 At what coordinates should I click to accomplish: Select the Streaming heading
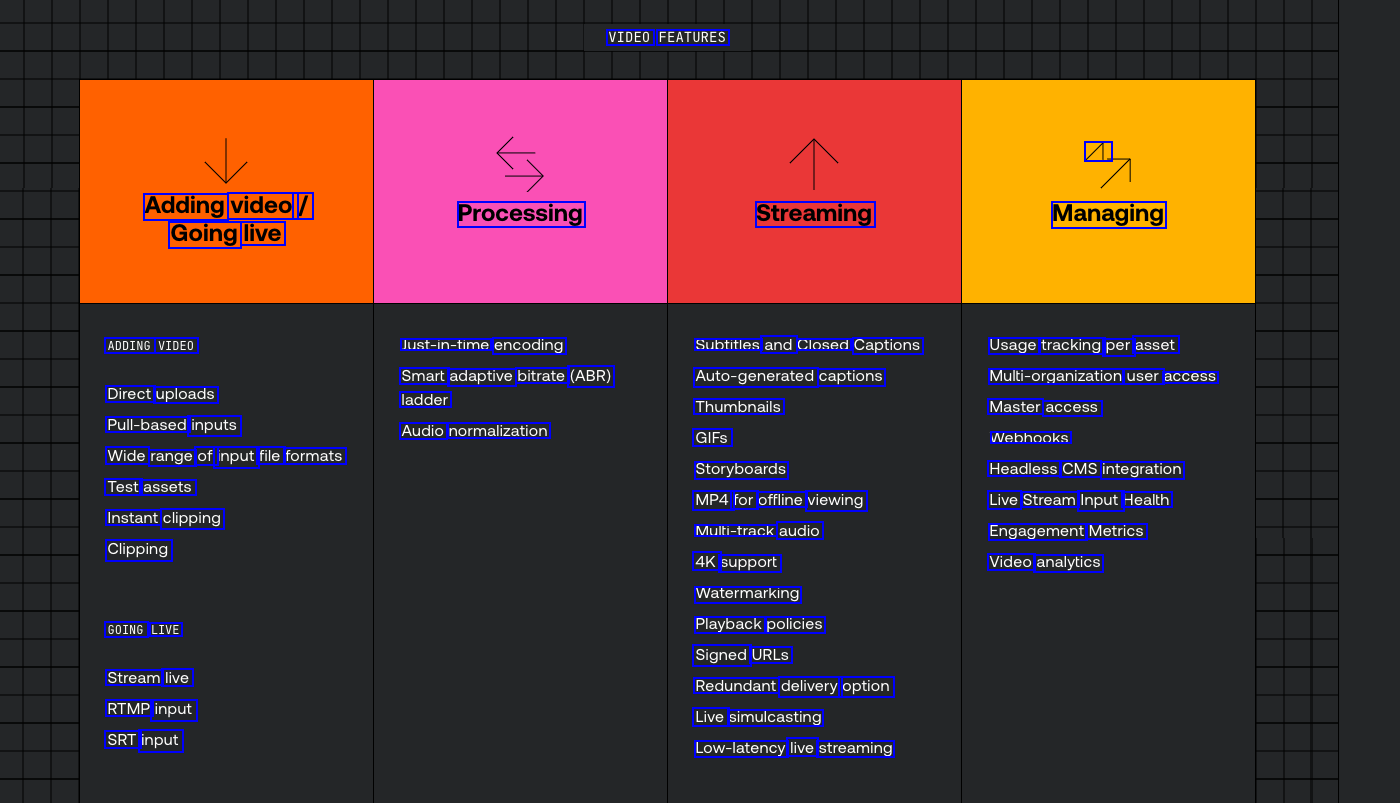coord(815,214)
